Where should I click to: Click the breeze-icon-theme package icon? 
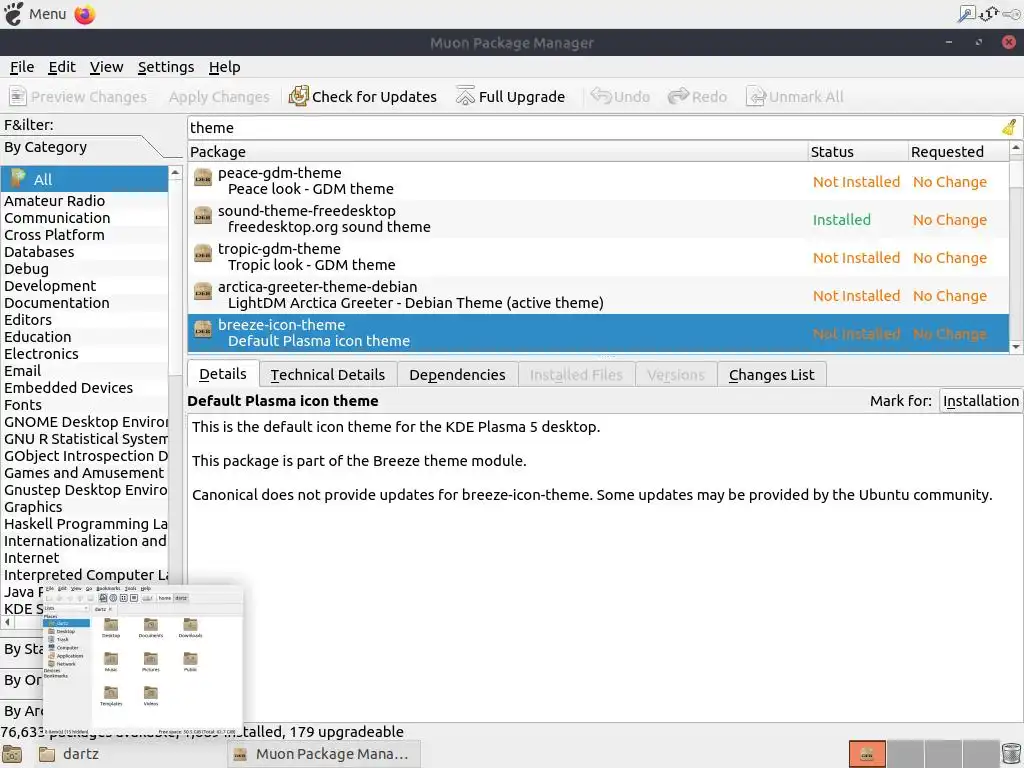(203, 329)
